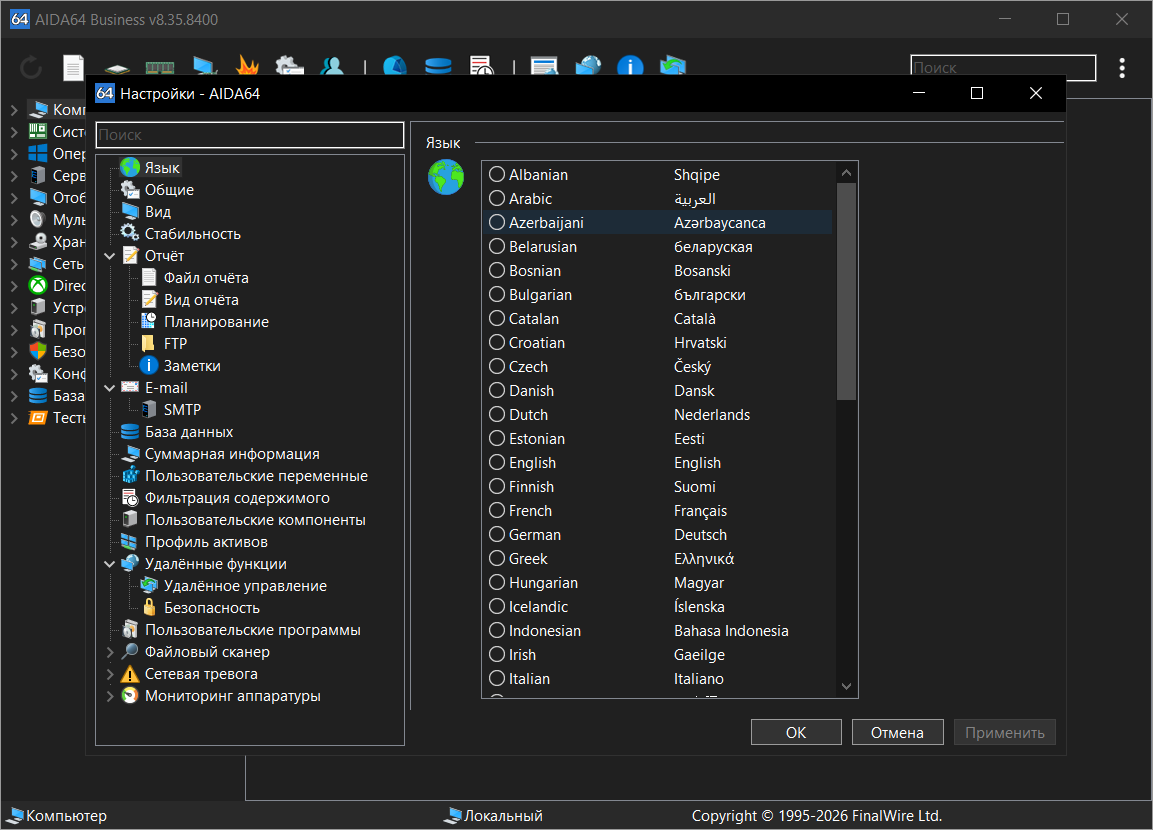The height and width of the screenshot is (830, 1153).
Task: Select the Общие settings icon
Action: click(130, 190)
